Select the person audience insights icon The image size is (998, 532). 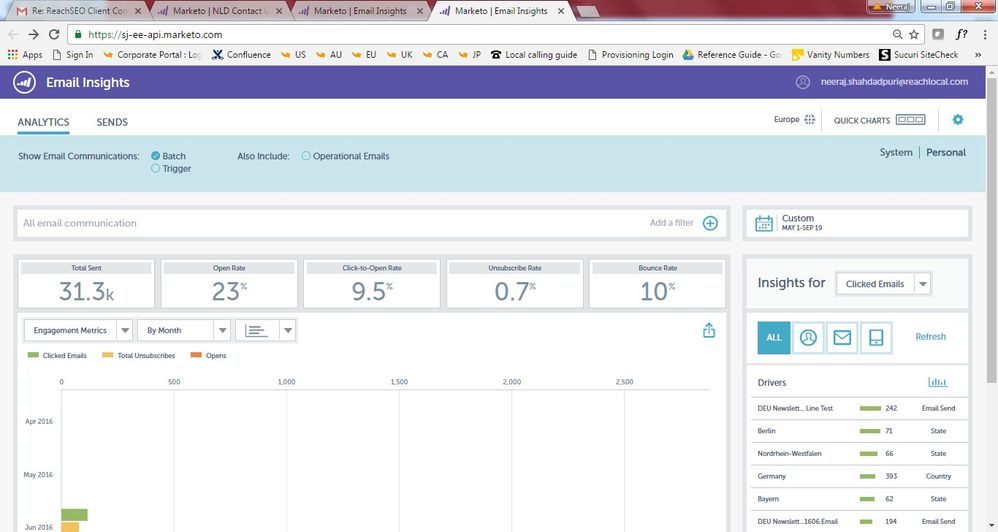(x=808, y=338)
